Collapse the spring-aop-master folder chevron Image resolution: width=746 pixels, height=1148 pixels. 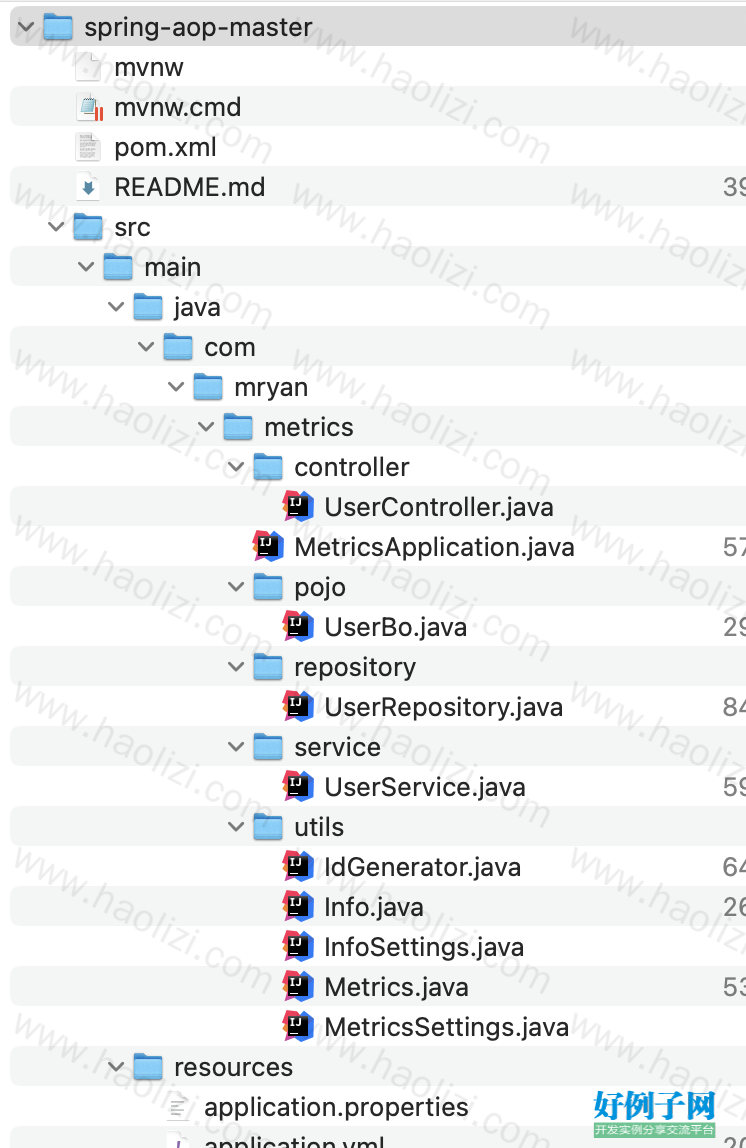click(x=26, y=27)
